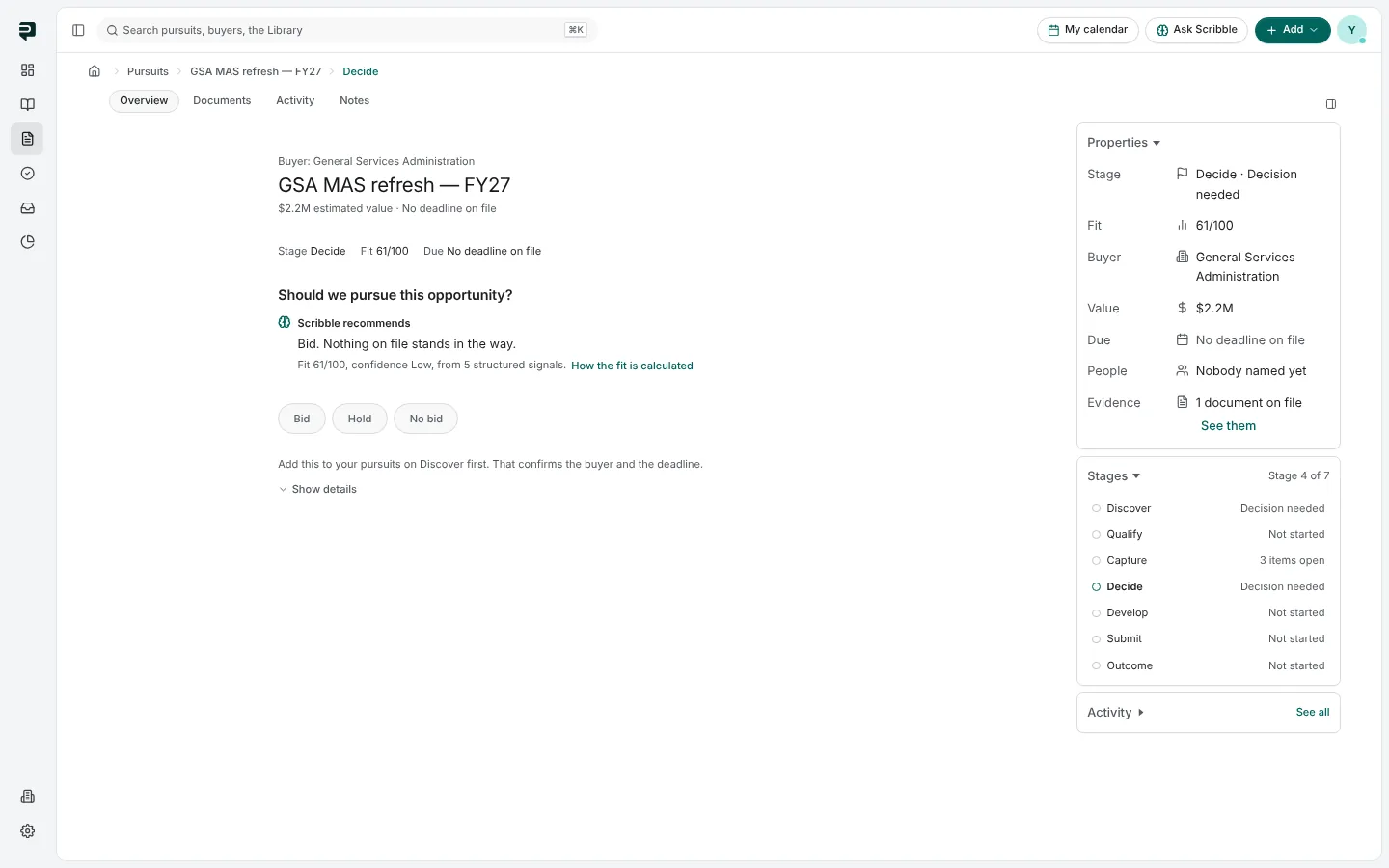Select the Develop stage radio
Viewport: 1389px width, 868px height.
point(1096,612)
